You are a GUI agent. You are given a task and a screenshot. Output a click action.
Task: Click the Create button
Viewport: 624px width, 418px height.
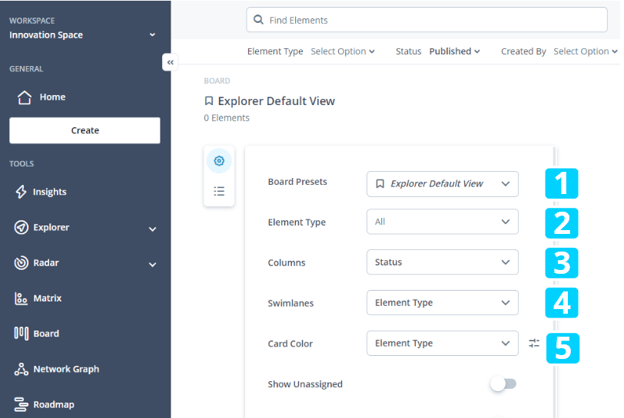point(85,130)
